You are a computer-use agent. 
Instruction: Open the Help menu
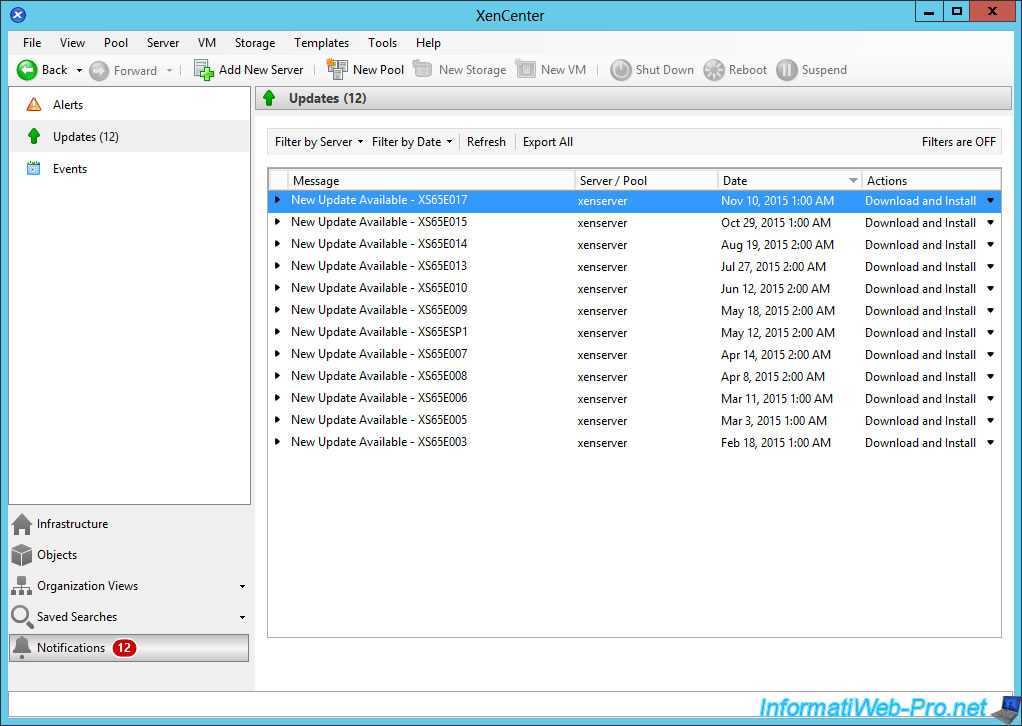tap(428, 42)
